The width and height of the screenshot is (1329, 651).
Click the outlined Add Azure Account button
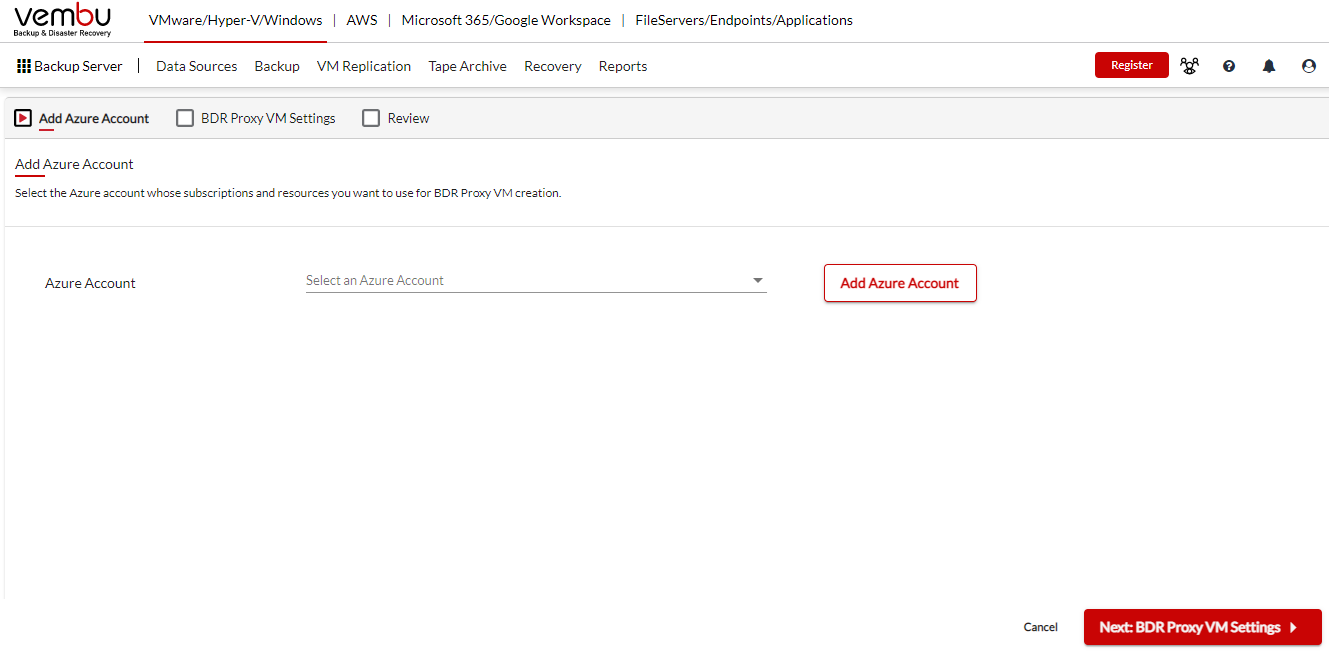[x=900, y=283]
